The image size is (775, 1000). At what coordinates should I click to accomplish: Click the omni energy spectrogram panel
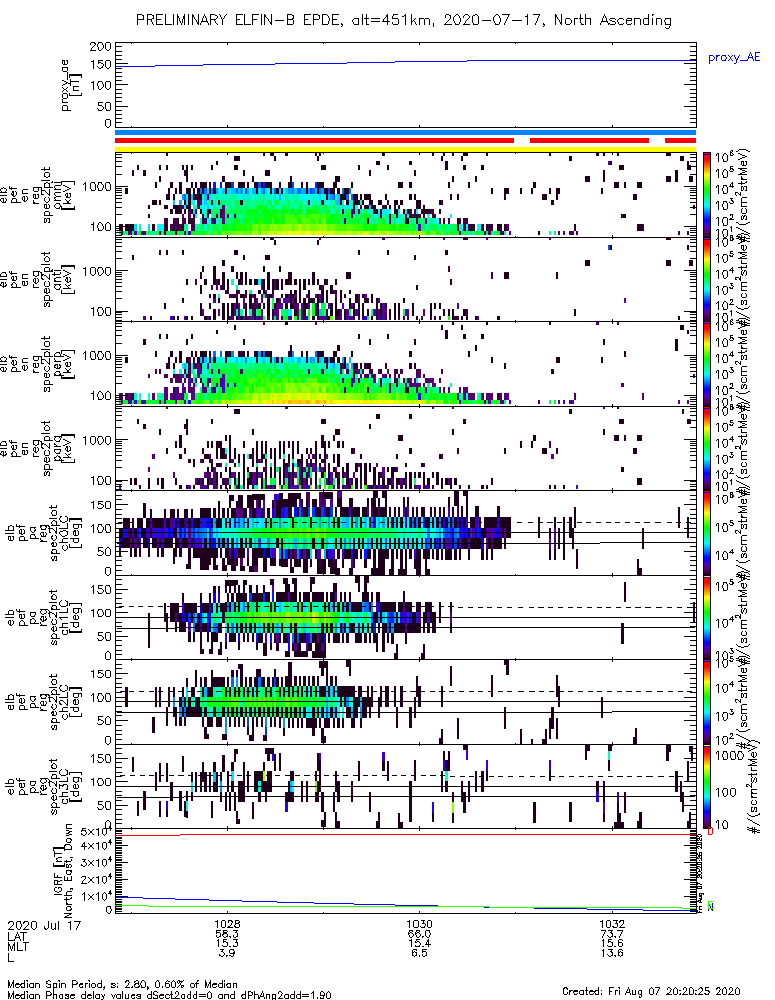click(405, 195)
